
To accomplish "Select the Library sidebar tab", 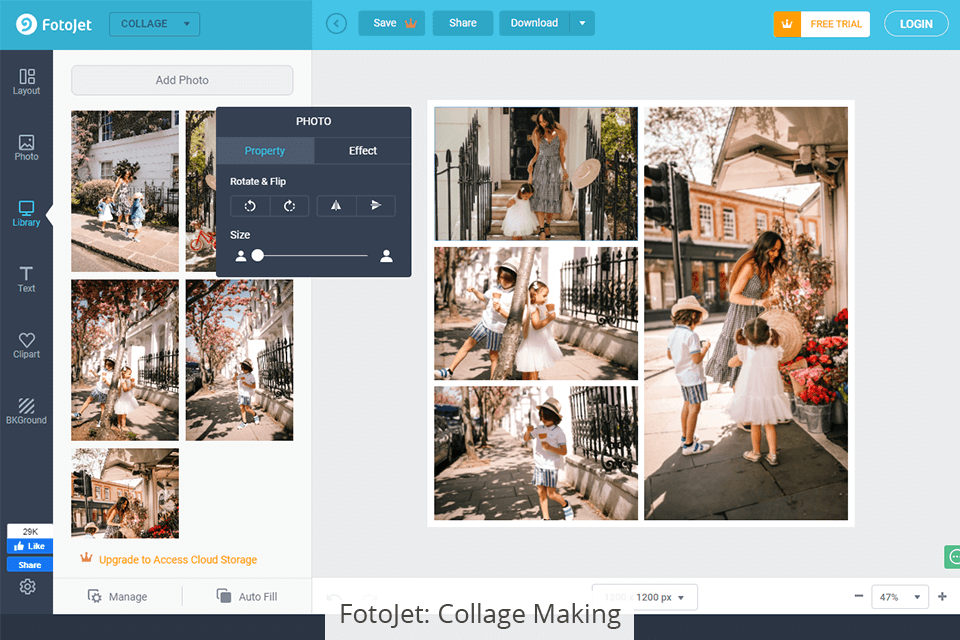I will point(26,214).
